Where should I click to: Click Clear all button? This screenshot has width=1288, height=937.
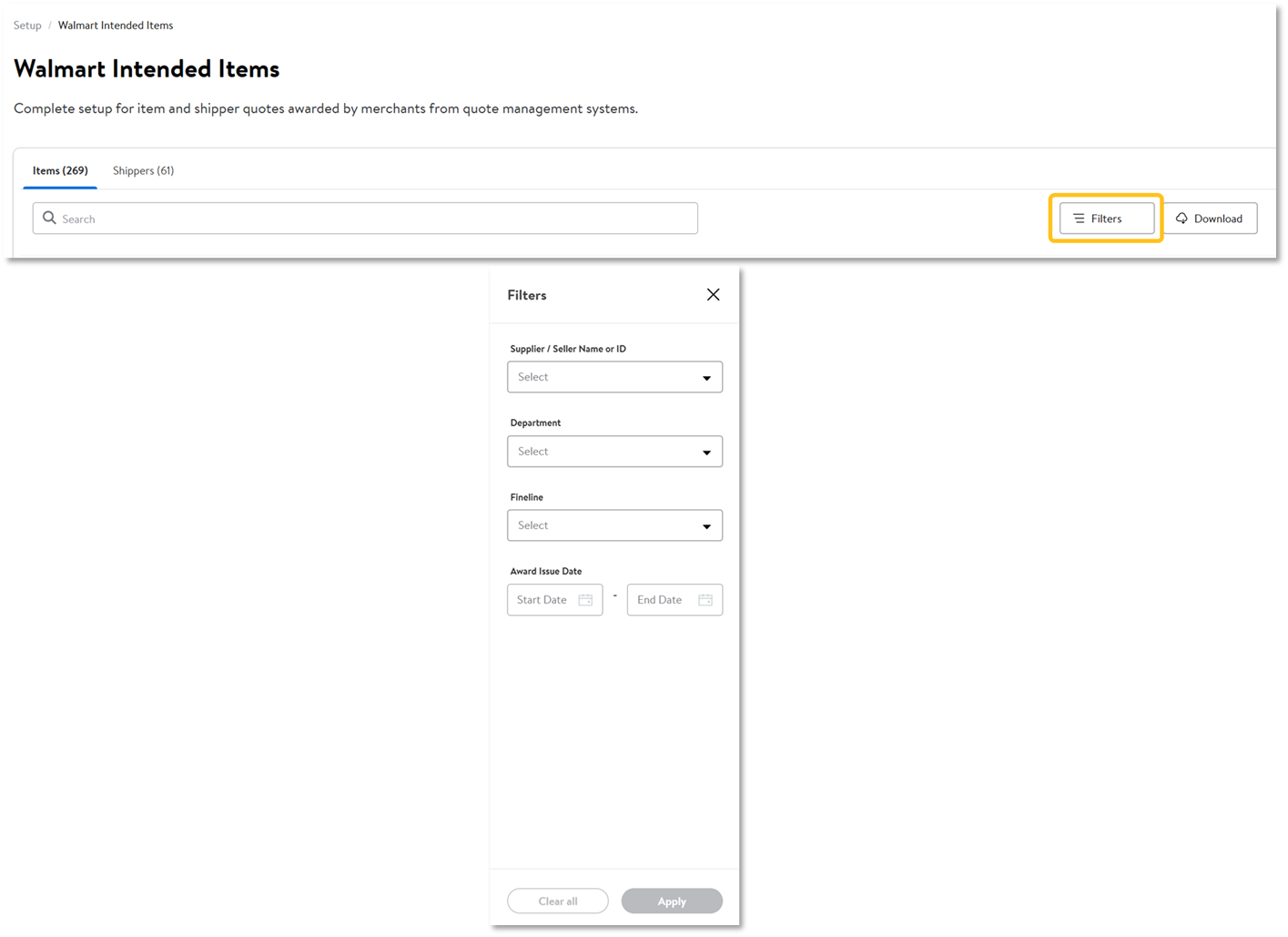(x=557, y=901)
